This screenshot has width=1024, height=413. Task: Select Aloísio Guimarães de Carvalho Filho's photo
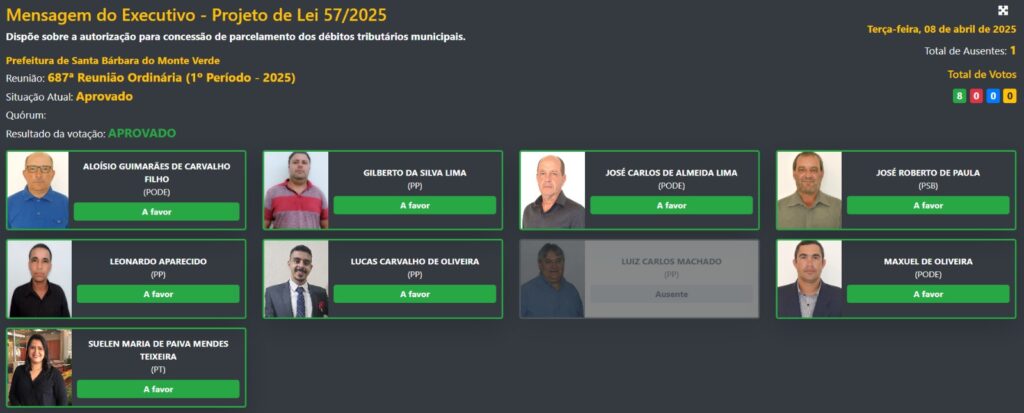click(x=38, y=190)
